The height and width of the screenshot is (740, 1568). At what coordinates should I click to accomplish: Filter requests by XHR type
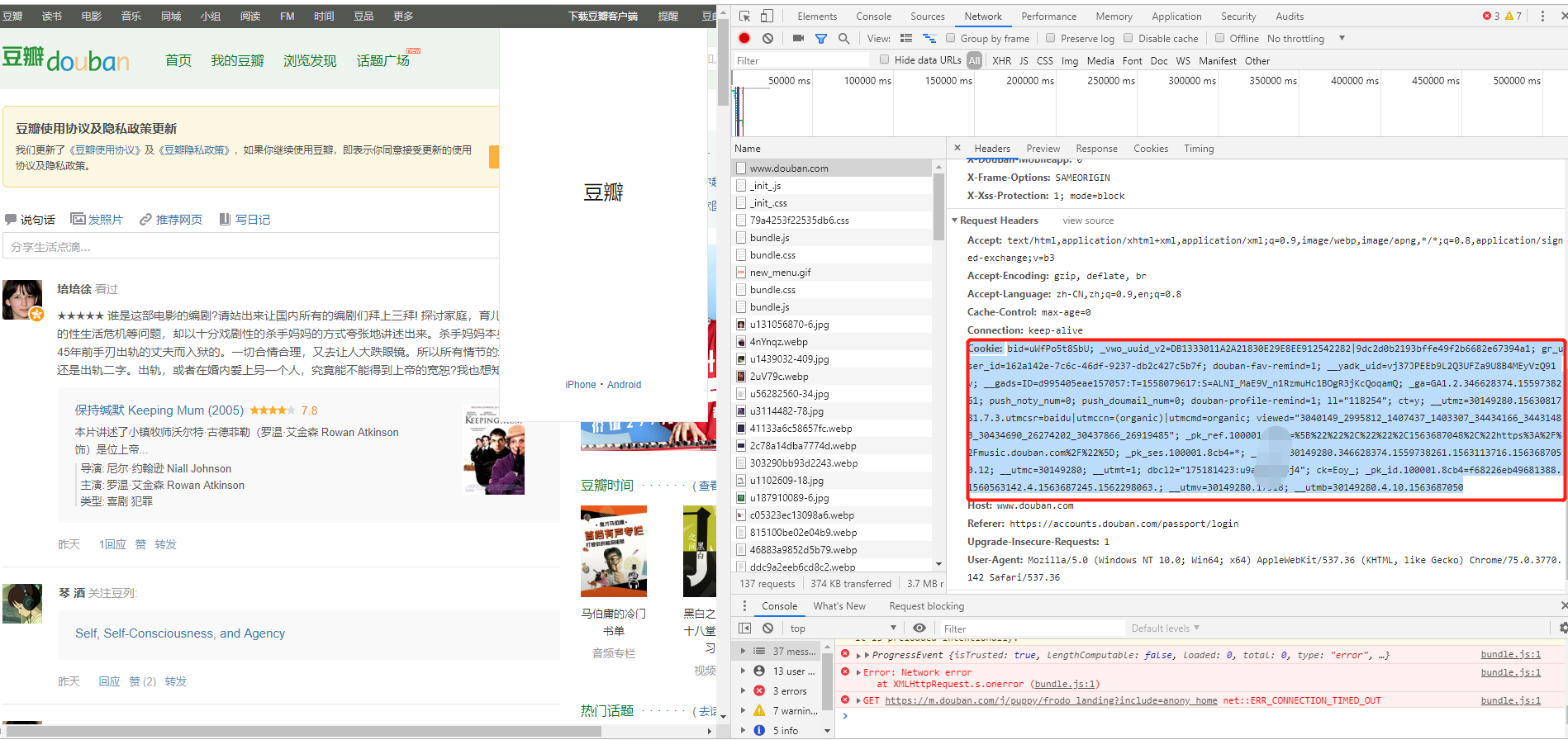[x=1001, y=60]
